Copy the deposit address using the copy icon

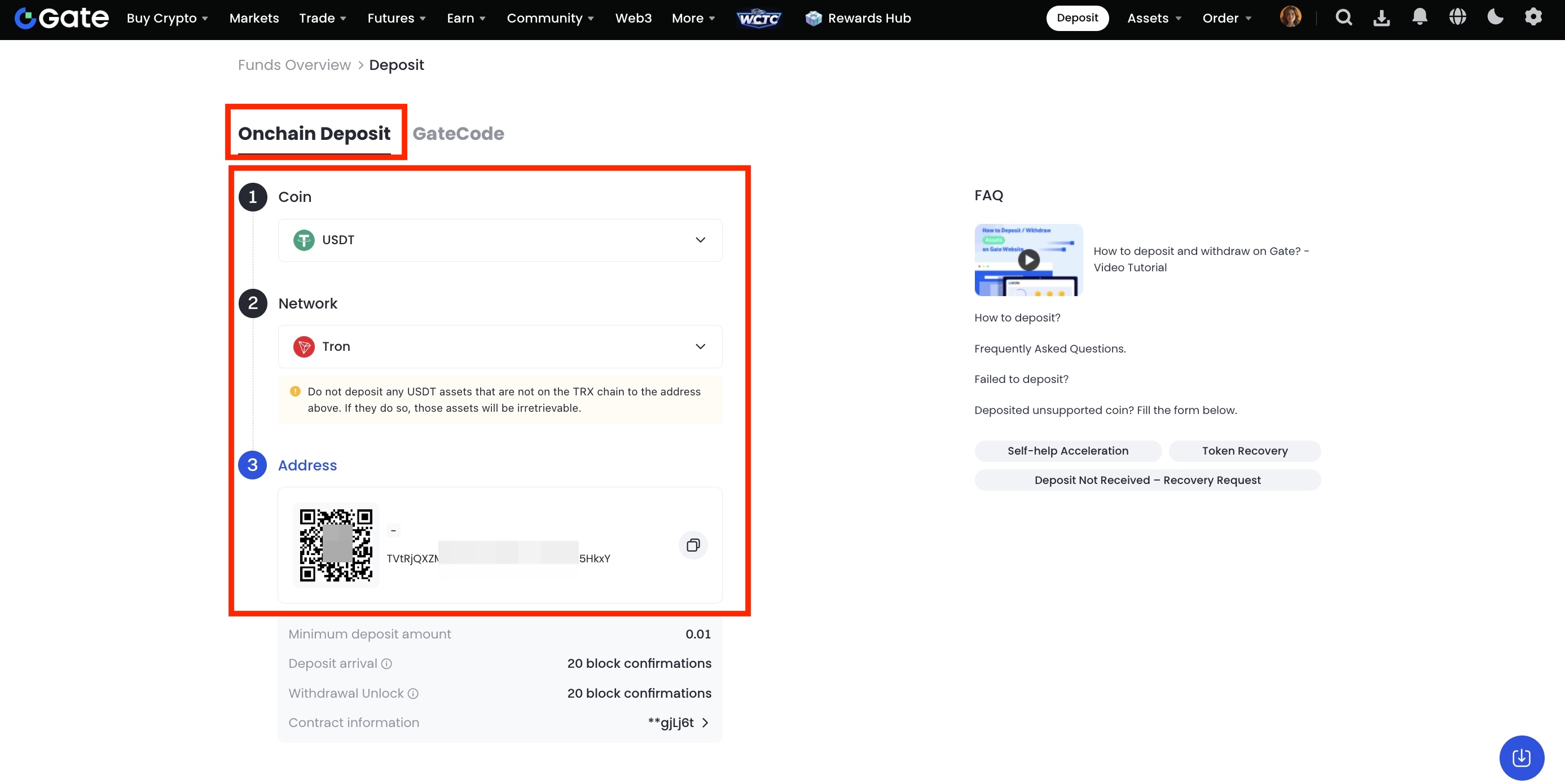coord(693,545)
